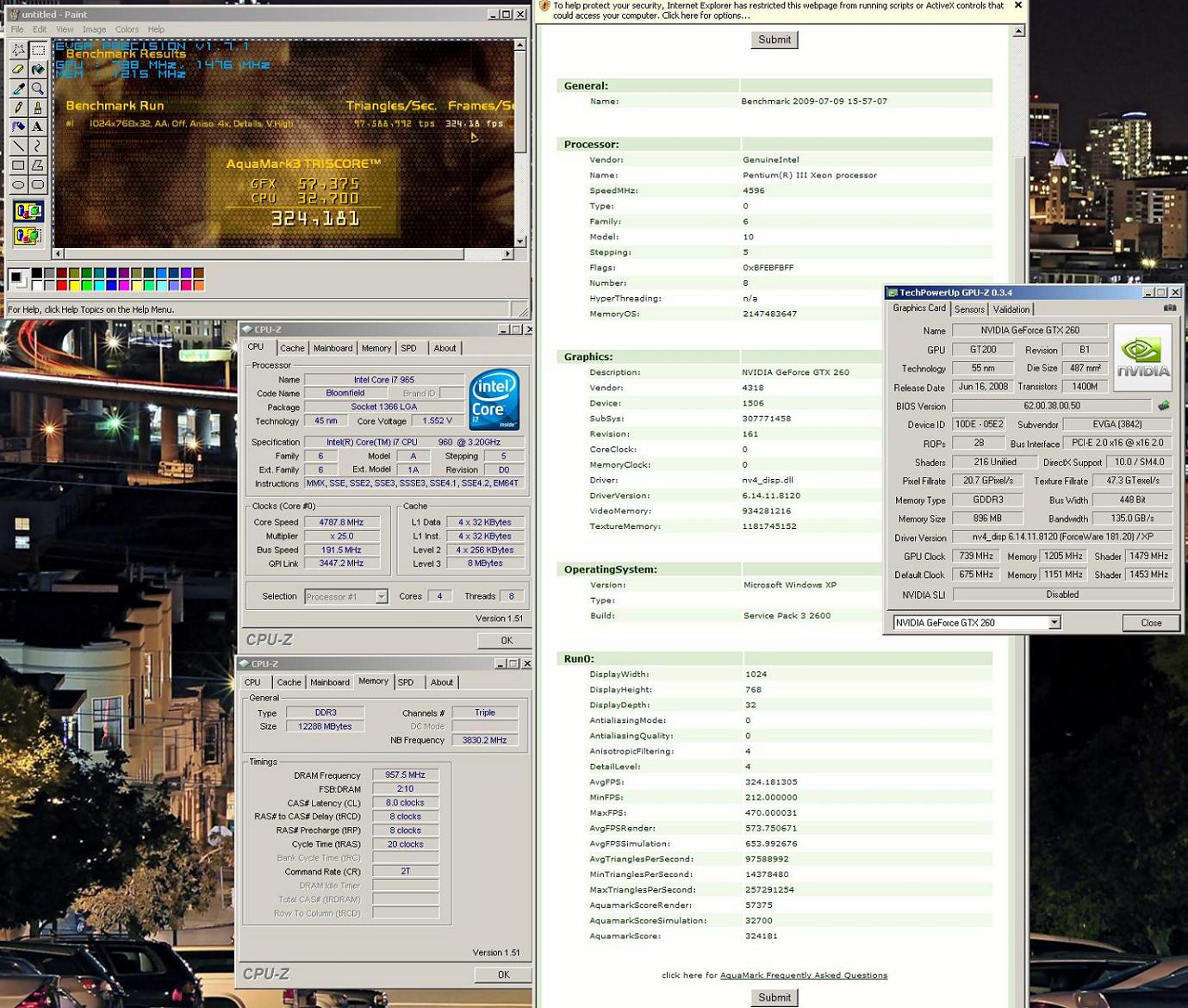
Task: Click the Paint canvas horizontal scrollbar right arrow
Action: point(507,254)
